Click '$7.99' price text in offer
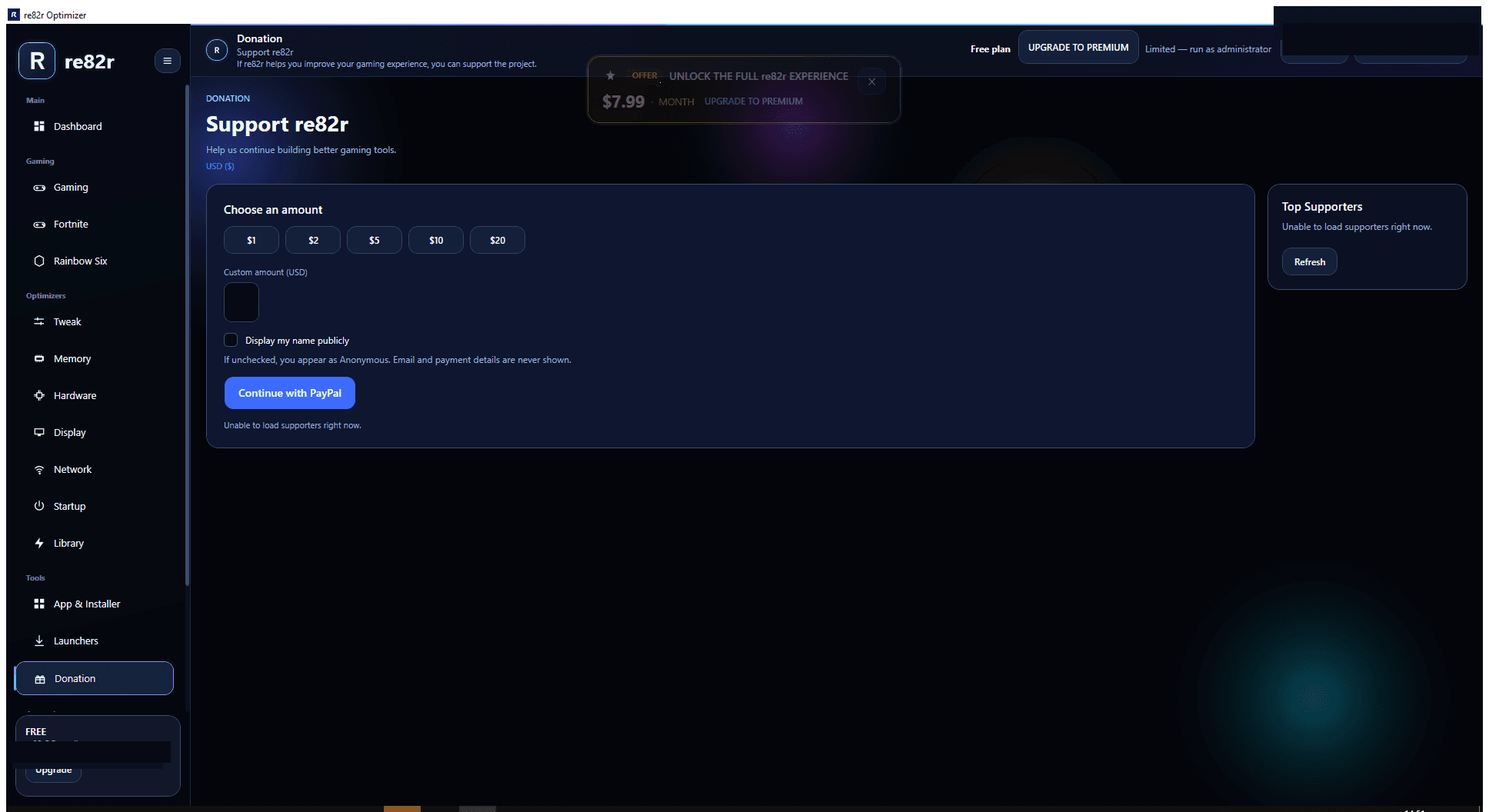 pyautogui.click(x=624, y=101)
